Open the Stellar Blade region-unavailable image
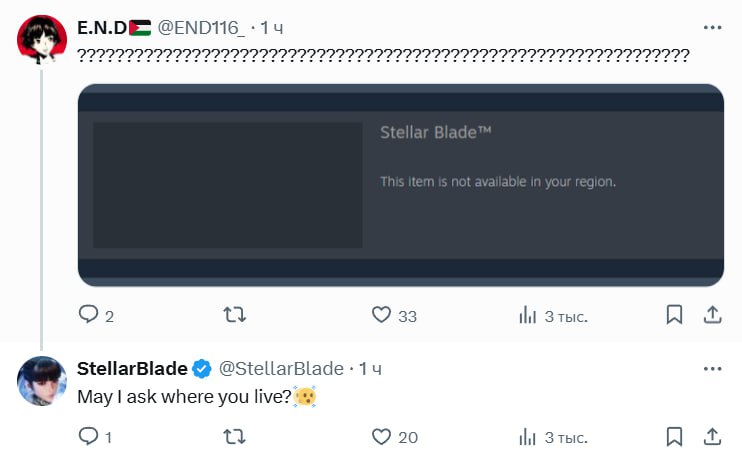 click(400, 185)
